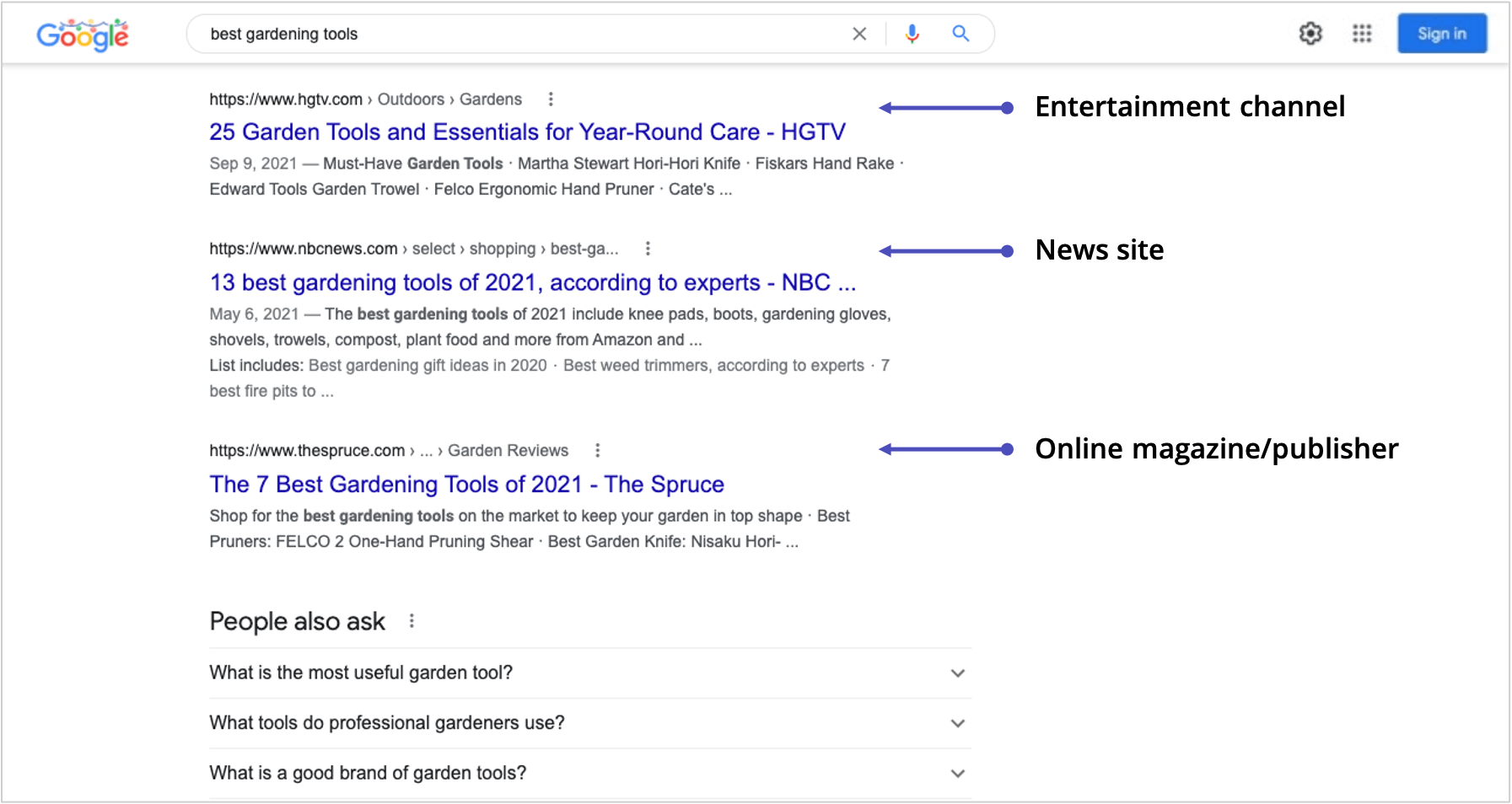Viewport: 1512px width, 804px height.
Task: Click the hgtv.com Outdoors Gardens URL
Action: coord(365,99)
